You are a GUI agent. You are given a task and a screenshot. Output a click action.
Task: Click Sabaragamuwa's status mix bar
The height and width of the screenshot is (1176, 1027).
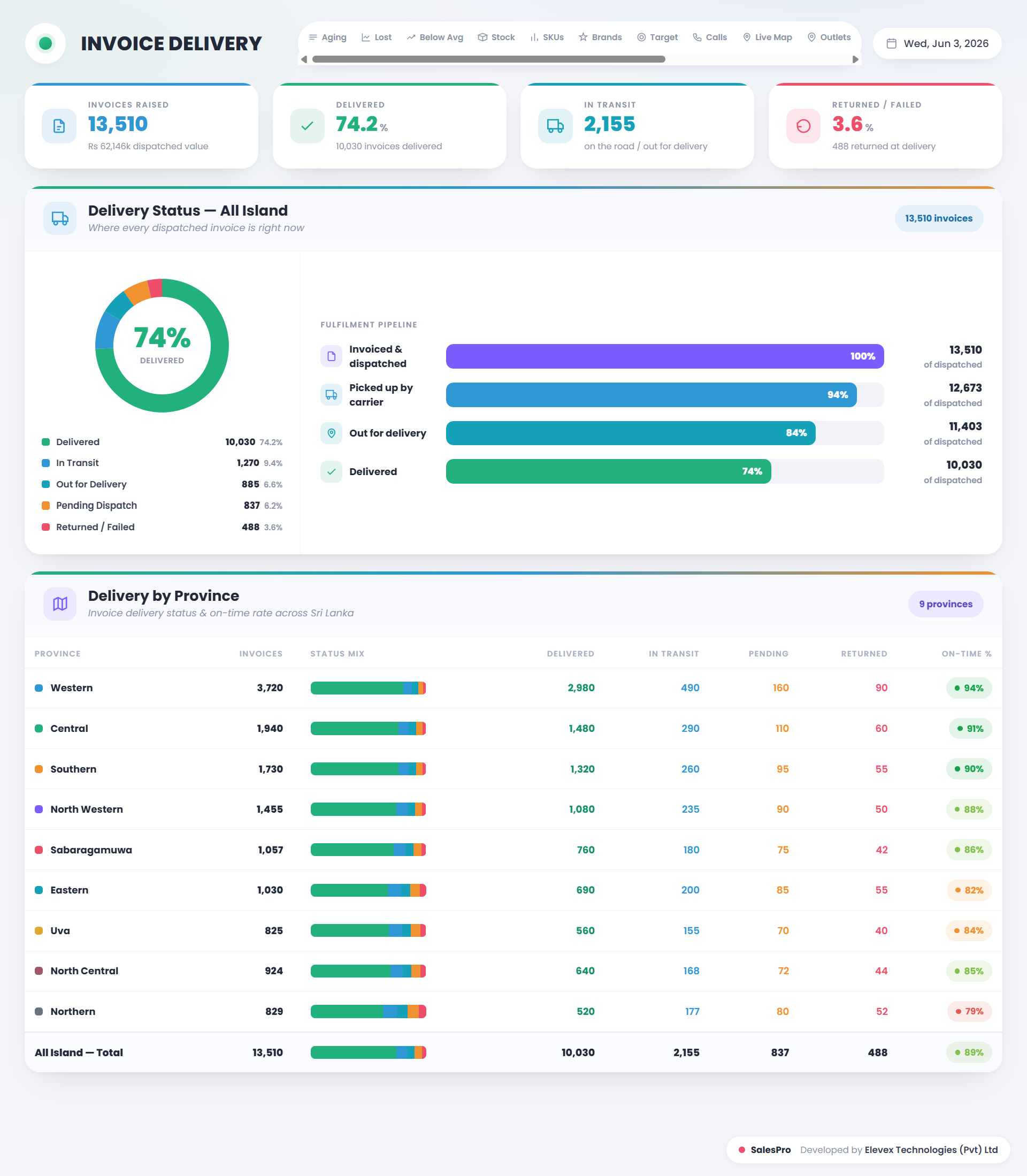point(368,850)
